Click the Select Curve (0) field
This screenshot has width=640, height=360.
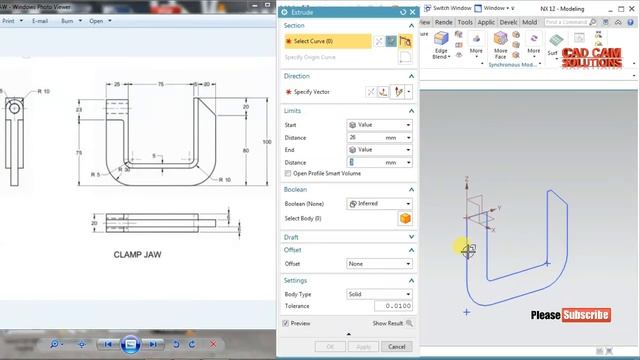[328, 41]
